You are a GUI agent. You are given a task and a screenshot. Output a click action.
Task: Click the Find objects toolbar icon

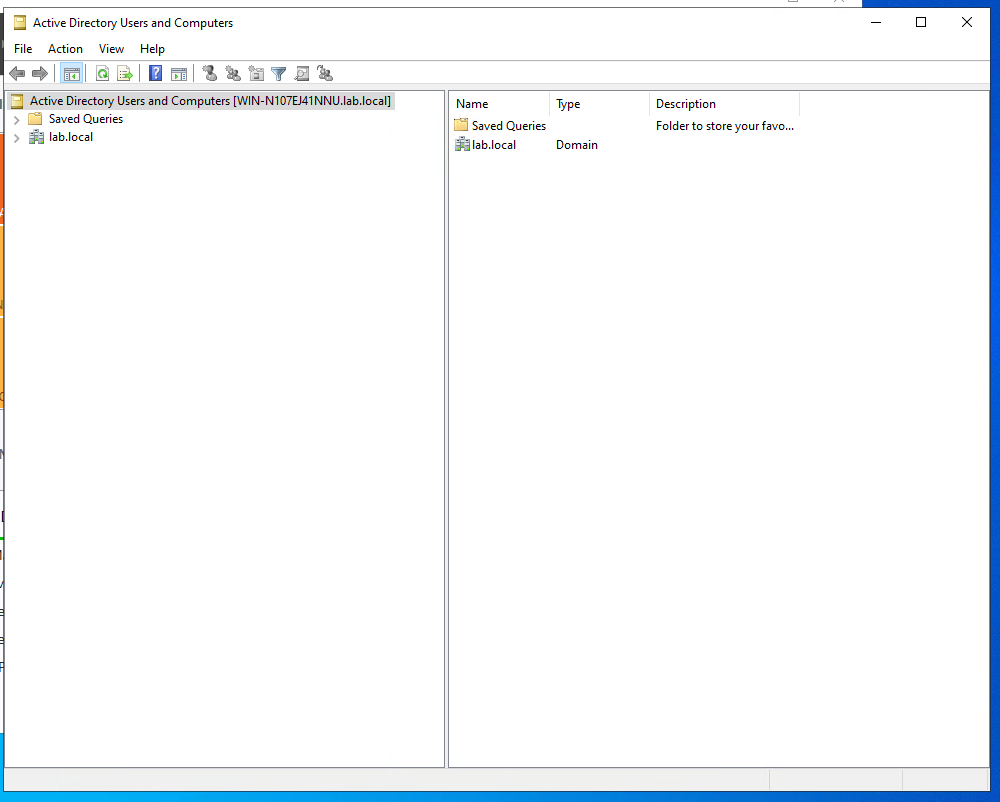302,73
